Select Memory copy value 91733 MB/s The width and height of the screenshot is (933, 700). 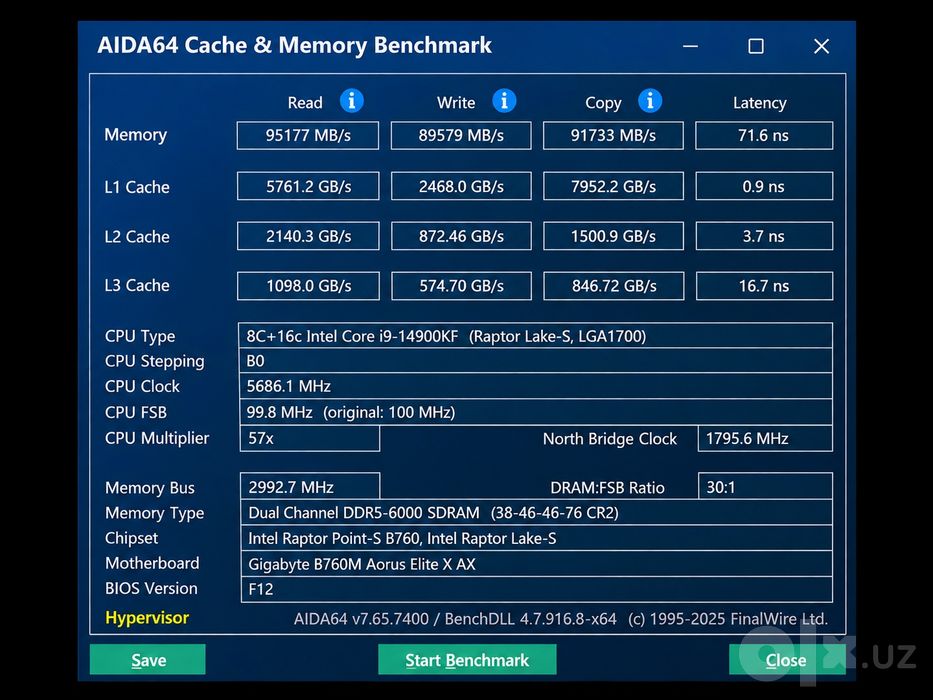point(613,136)
